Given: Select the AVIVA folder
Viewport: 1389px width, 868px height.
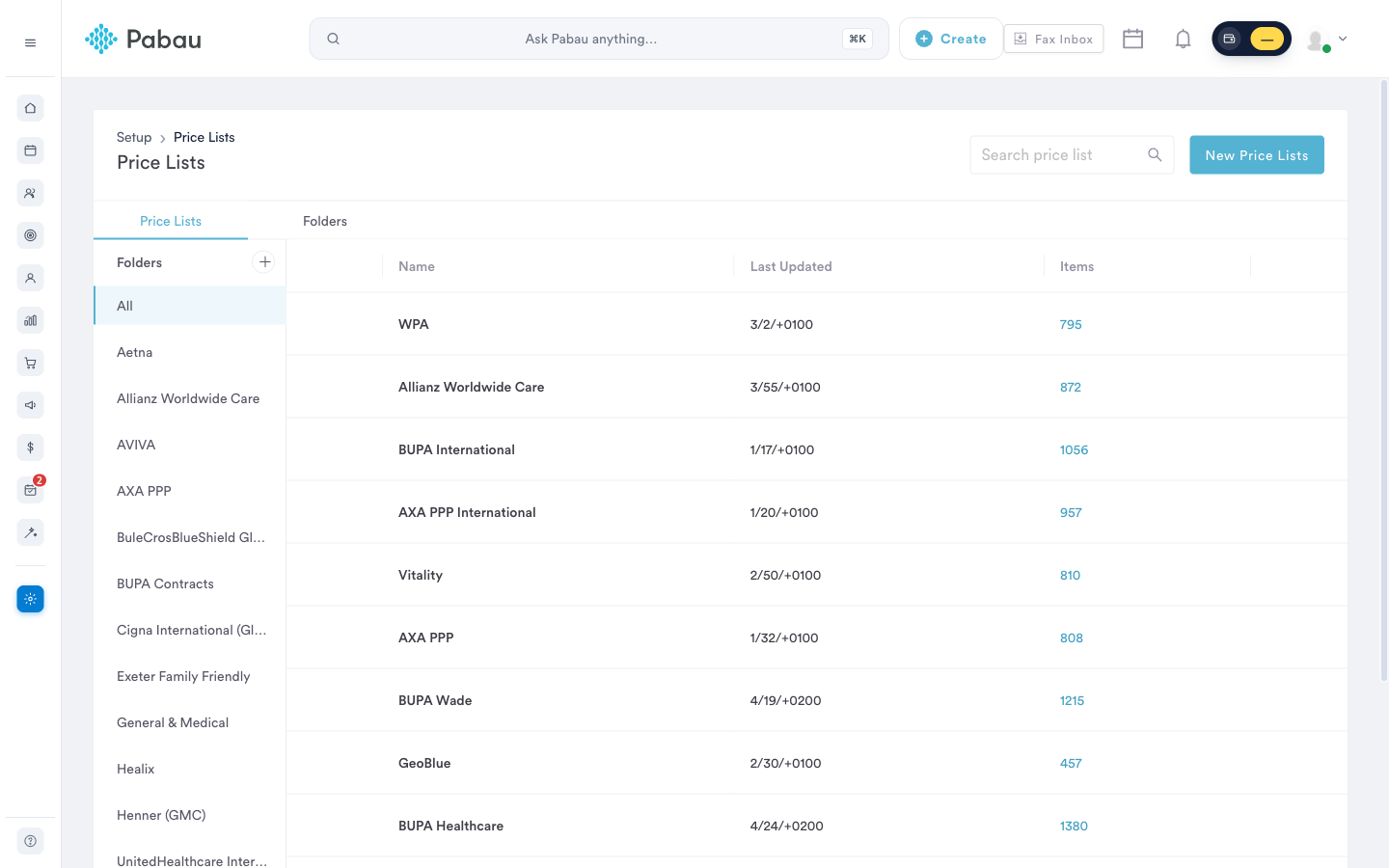Looking at the screenshot, I should pyautogui.click(x=190, y=445).
